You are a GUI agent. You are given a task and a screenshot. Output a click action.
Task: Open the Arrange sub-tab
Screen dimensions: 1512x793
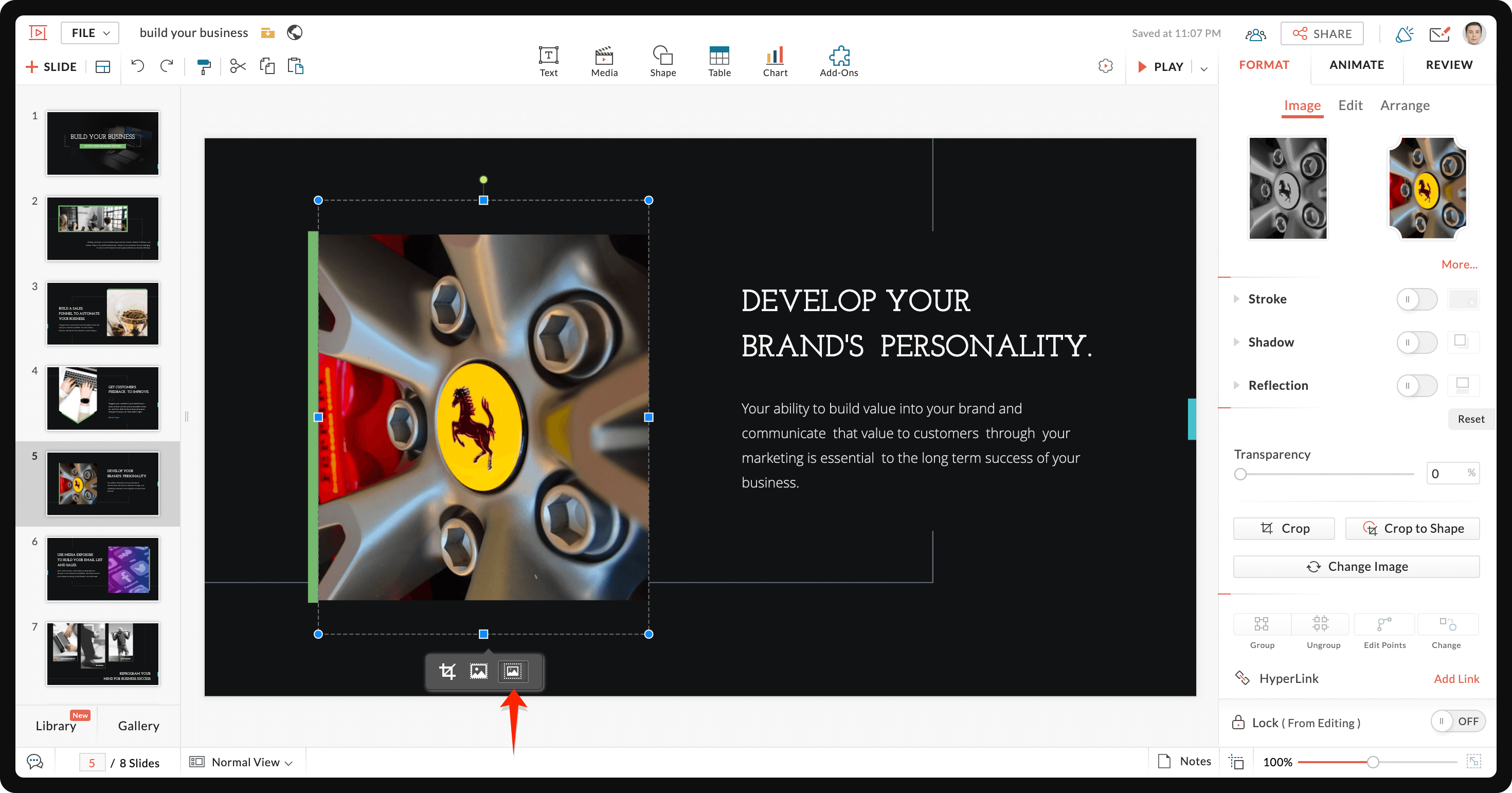[x=1404, y=105]
